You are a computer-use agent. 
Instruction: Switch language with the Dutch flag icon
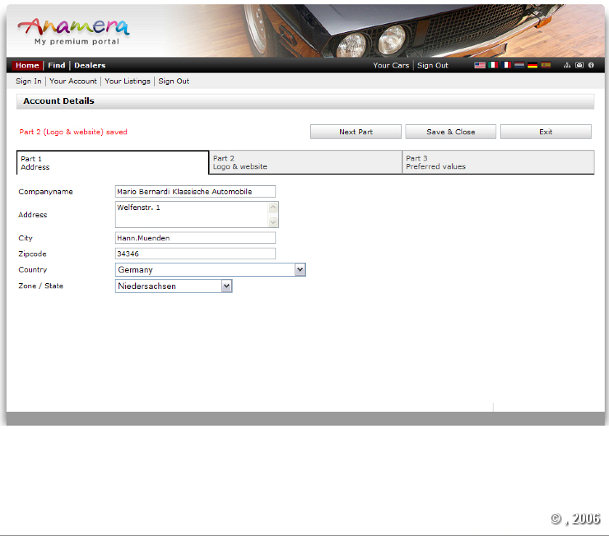519,65
